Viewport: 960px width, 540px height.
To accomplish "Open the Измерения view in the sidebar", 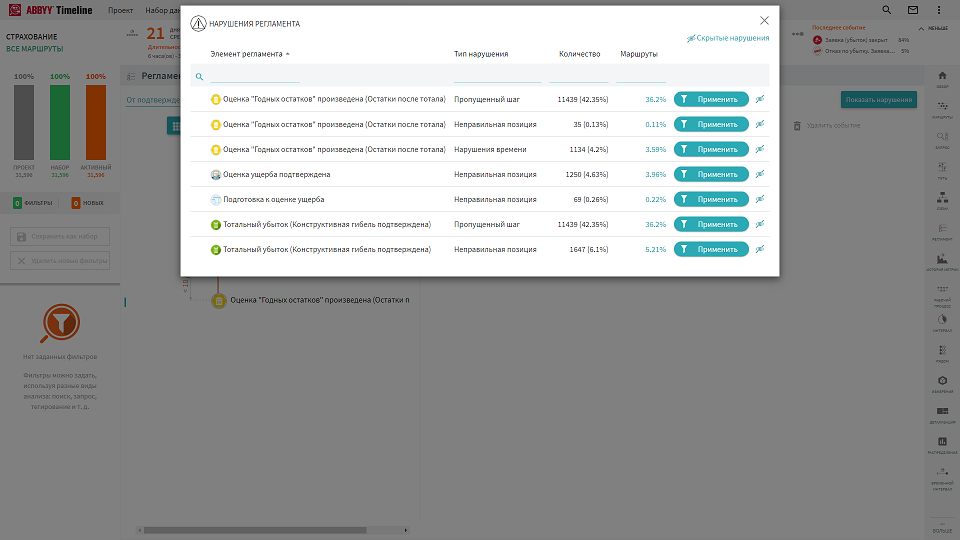I will 942,384.
